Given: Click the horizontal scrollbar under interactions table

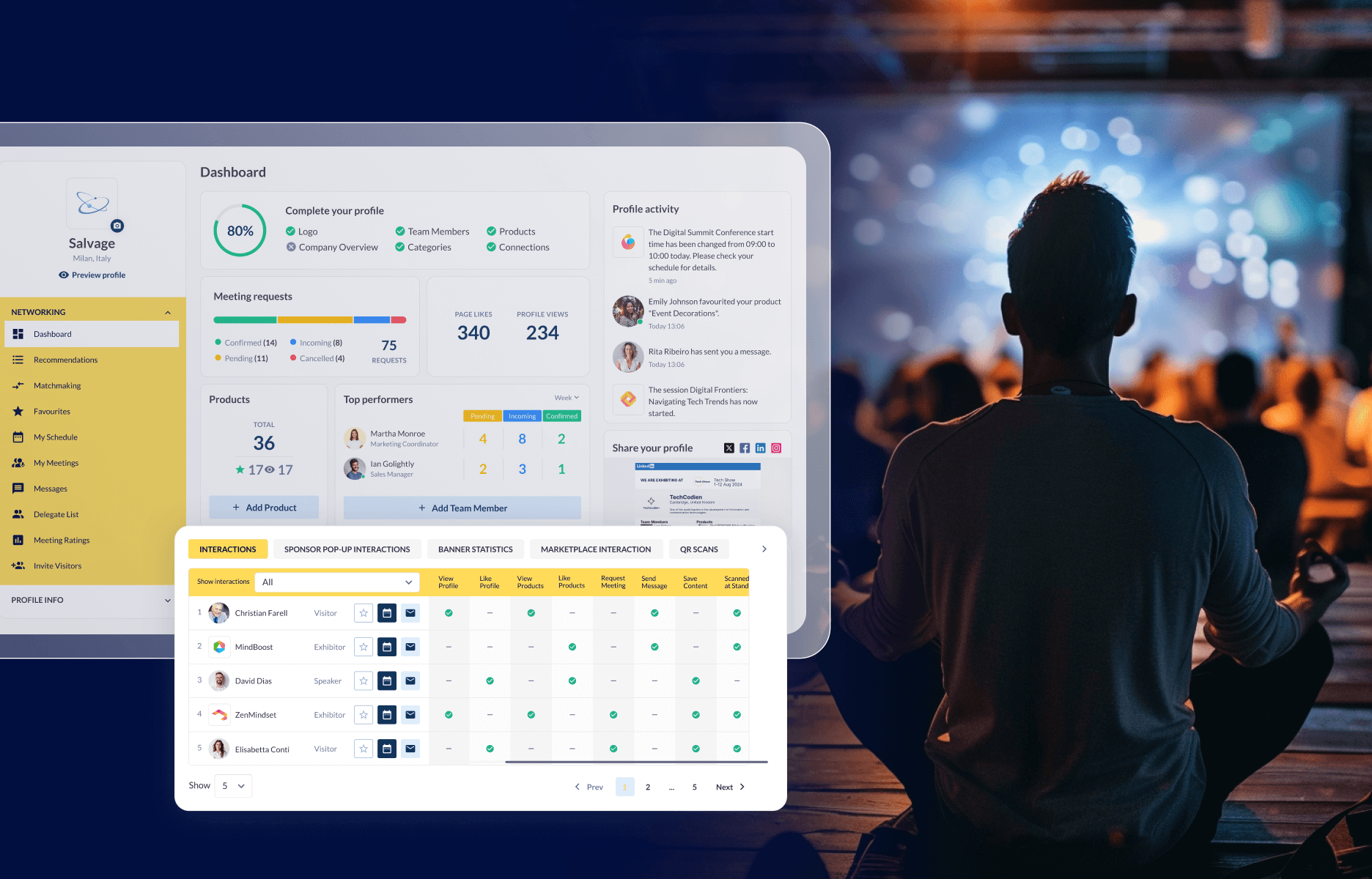Looking at the screenshot, I should click(636, 763).
